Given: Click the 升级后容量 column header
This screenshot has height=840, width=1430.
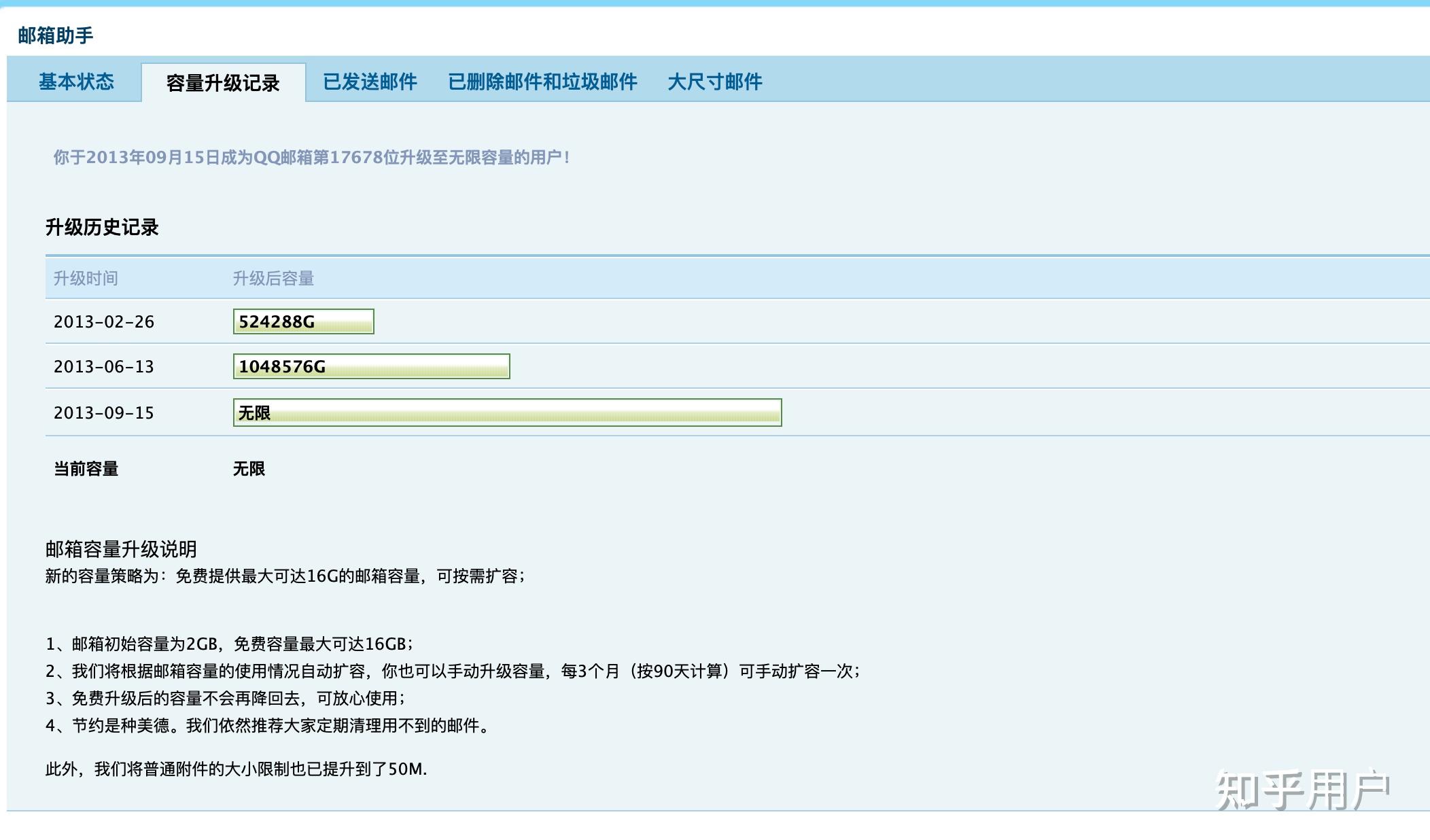Looking at the screenshot, I should tap(273, 278).
